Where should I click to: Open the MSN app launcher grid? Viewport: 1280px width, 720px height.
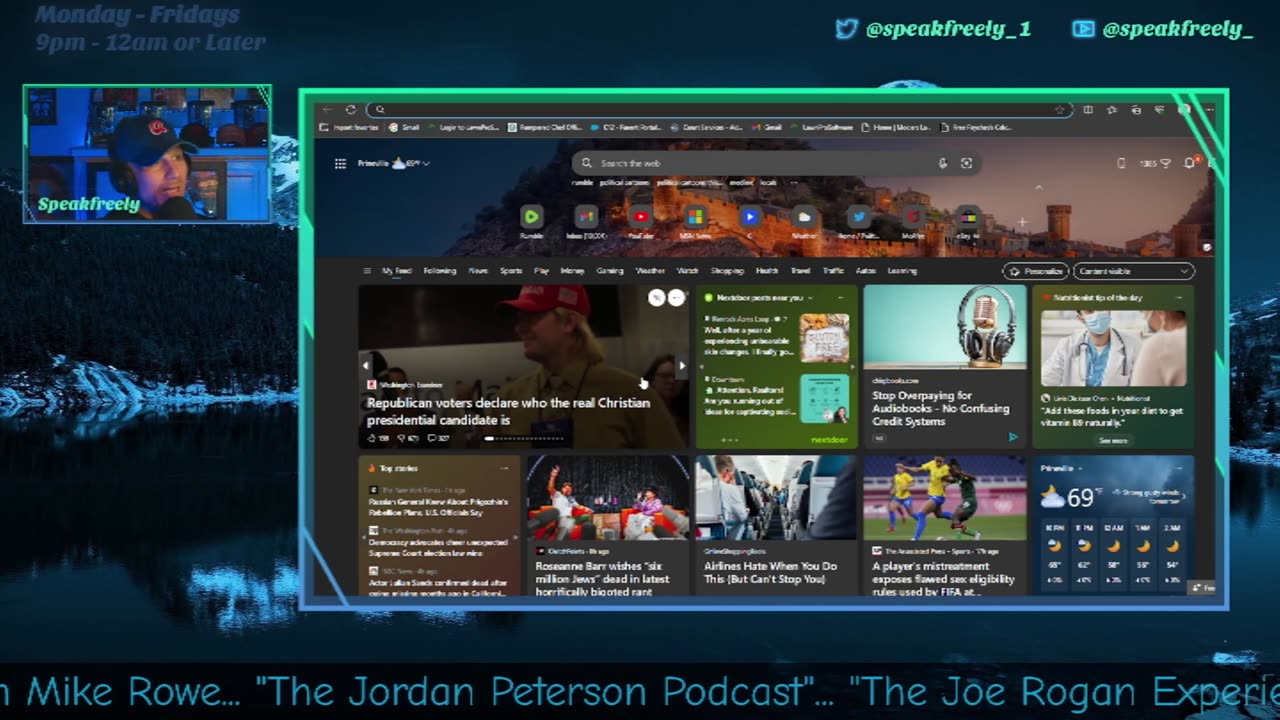tap(340, 163)
